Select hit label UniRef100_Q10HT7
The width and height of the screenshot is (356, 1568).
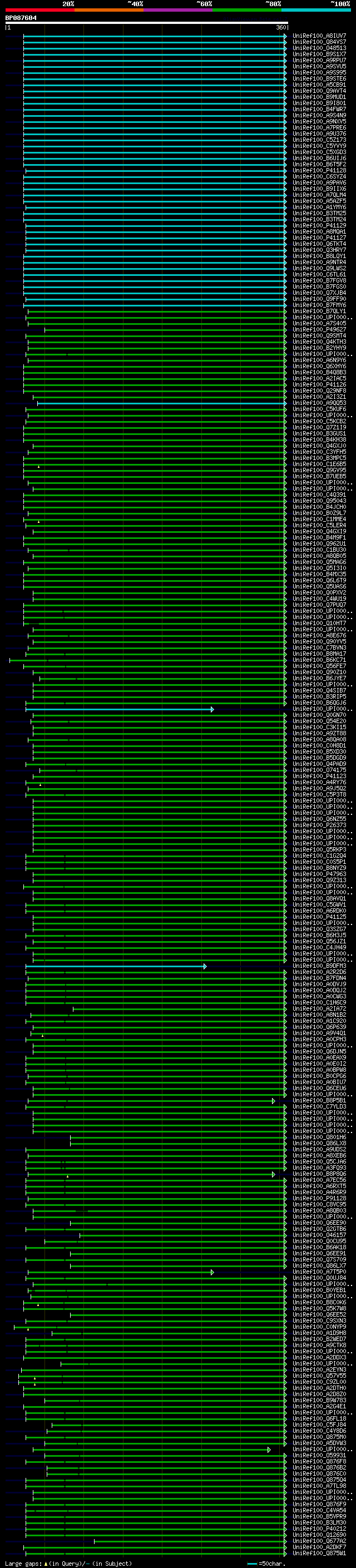[319, 624]
